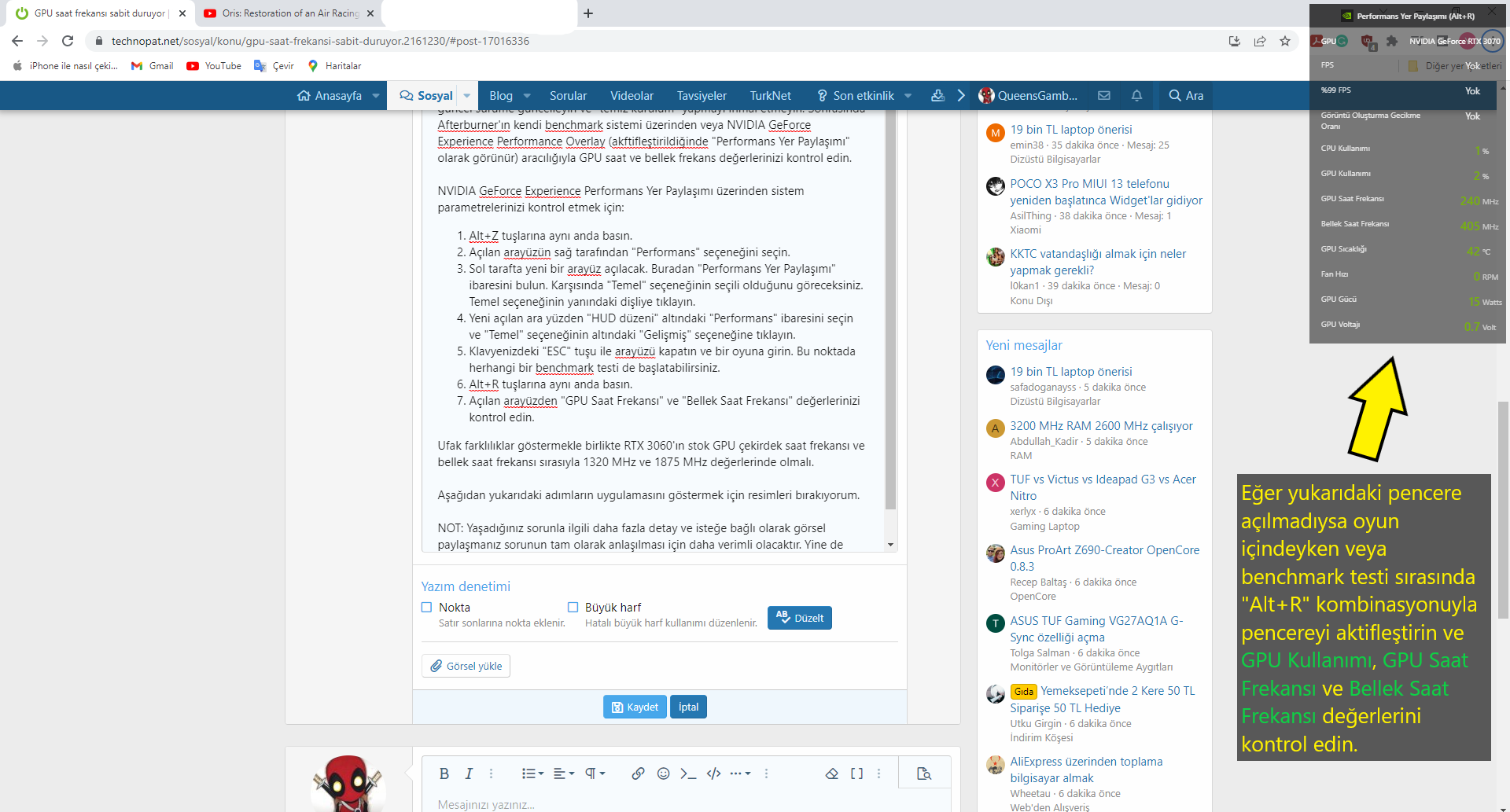This screenshot has height=812, width=1510.
Task: Open the 'KKTC vatandaşlığı almak' thread
Action: [x=1098, y=262]
